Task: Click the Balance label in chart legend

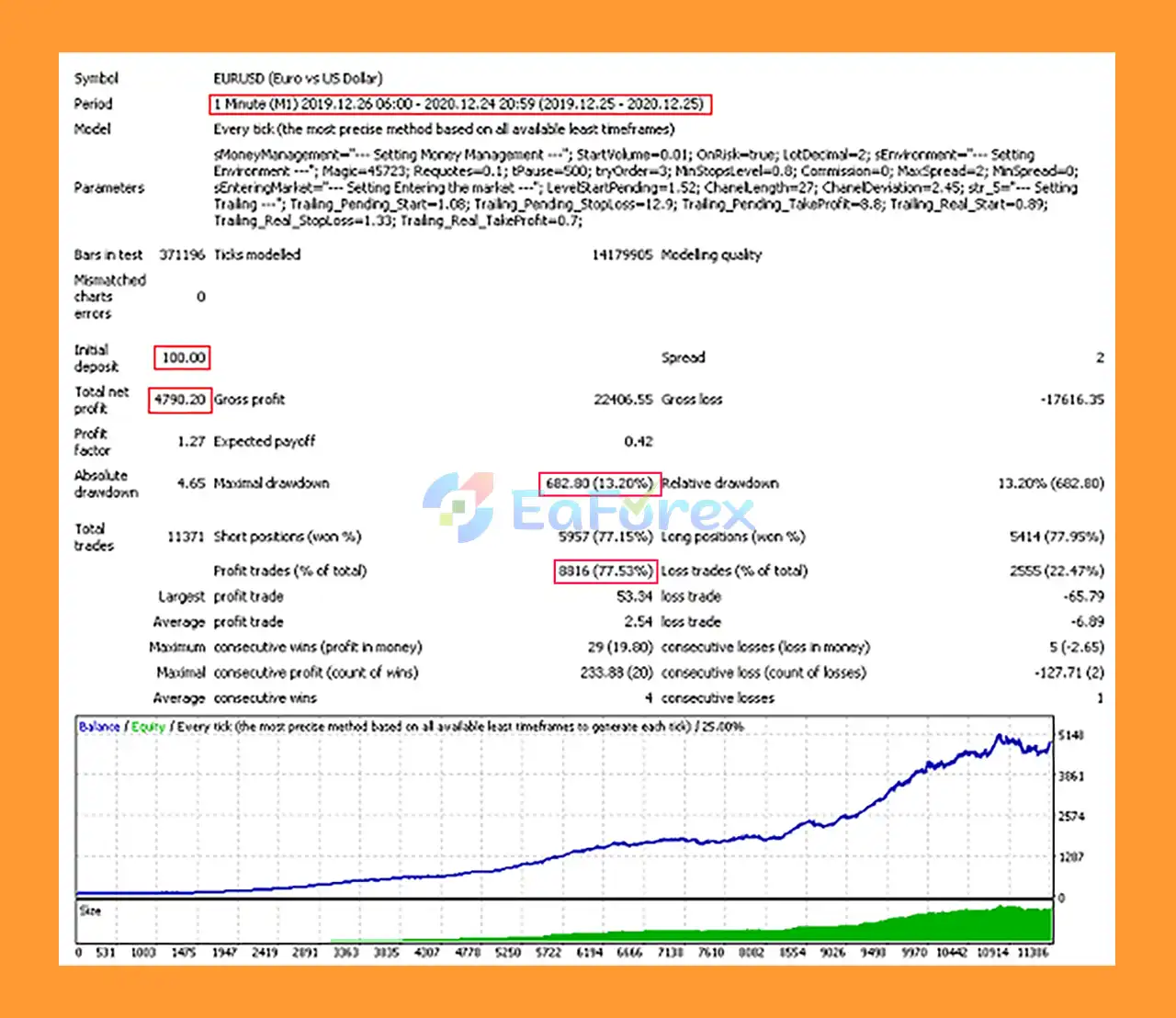Action: point(99,727)
